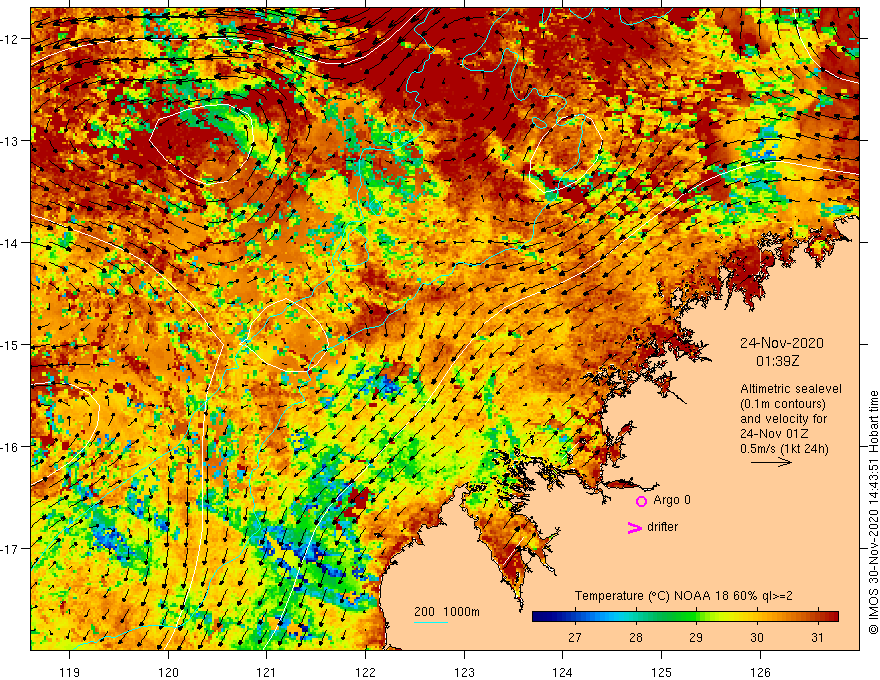Image resolution: width=880 pixels, height=680 pixels.
Task: Click the temperature colour bar
Action: 685,617
